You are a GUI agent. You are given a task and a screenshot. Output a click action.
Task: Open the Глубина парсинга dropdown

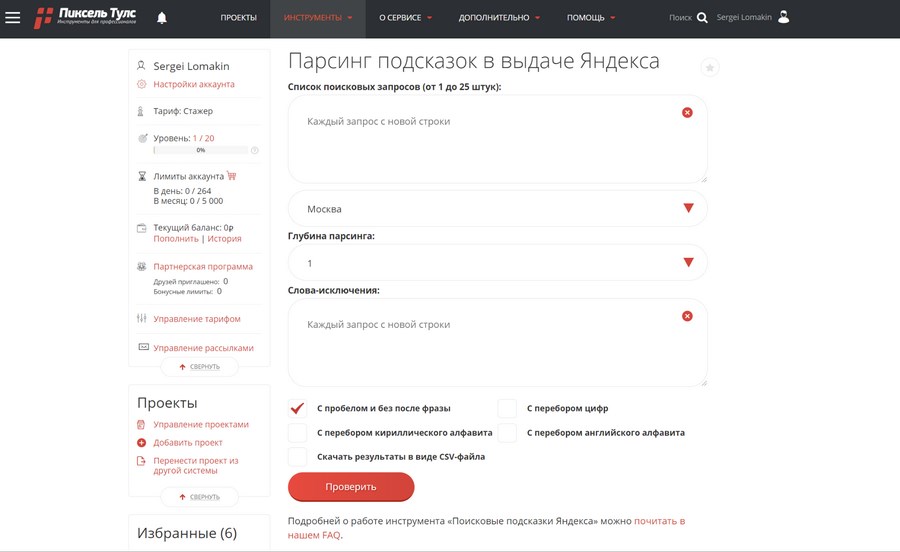click(498, 263)
